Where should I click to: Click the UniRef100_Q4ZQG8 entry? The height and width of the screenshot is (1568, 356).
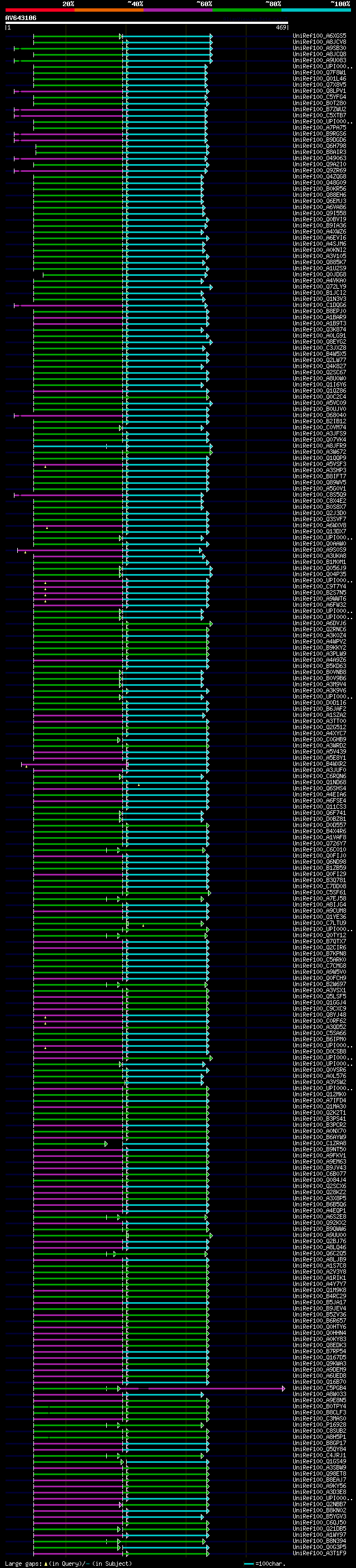click(x=319, y=176)
